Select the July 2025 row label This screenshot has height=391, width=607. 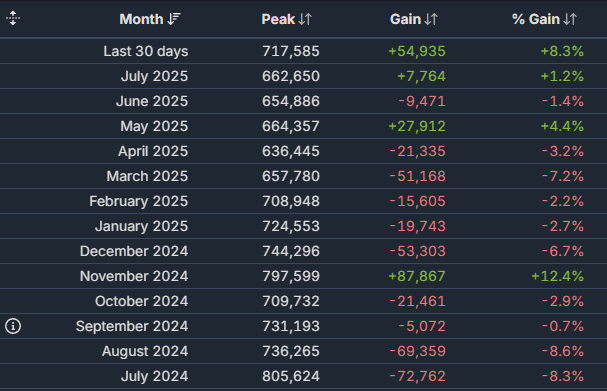(154, 76)
